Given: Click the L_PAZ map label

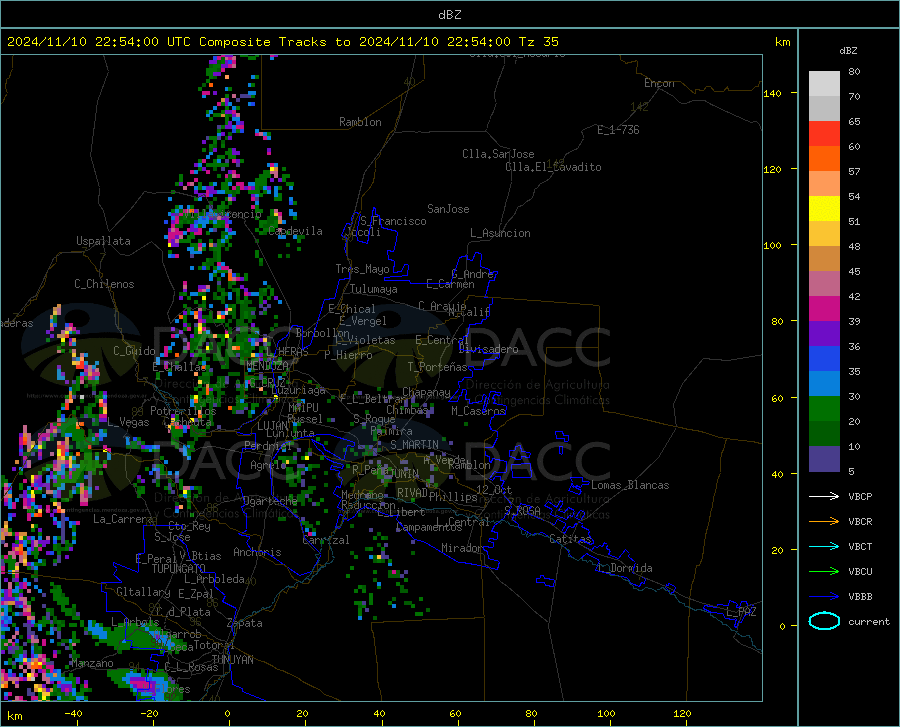Looking at the screenshot, I should coord(741,612).
